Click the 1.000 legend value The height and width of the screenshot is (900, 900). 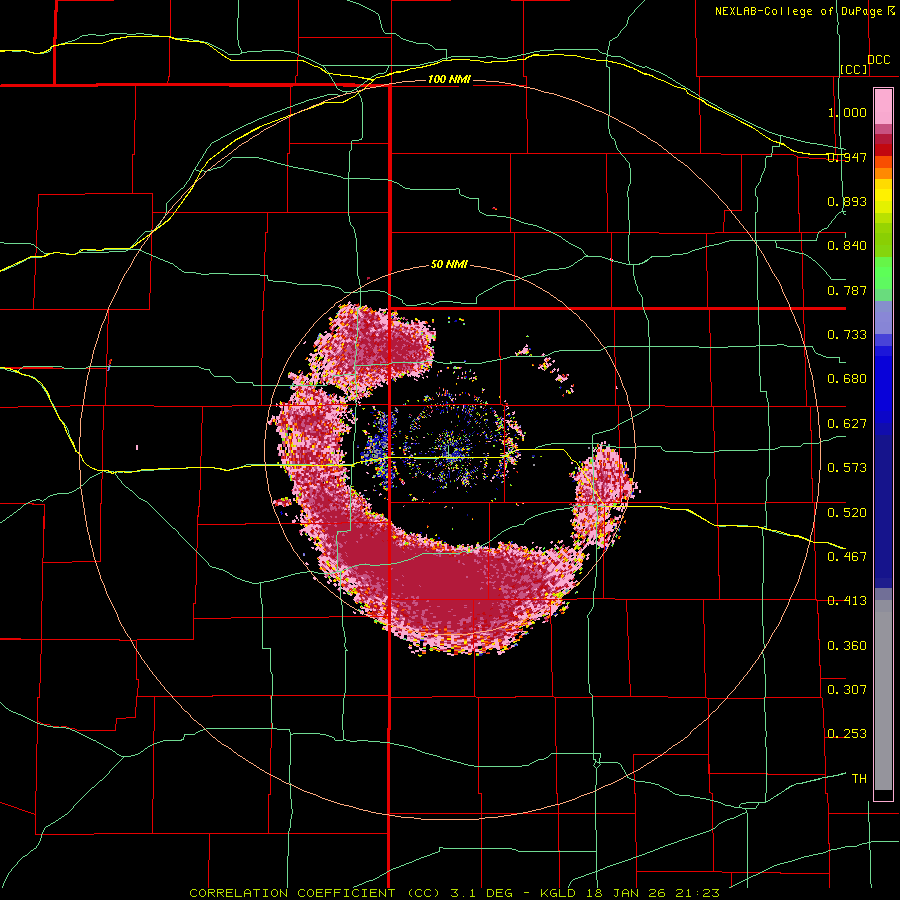click(x=847, y=112)
